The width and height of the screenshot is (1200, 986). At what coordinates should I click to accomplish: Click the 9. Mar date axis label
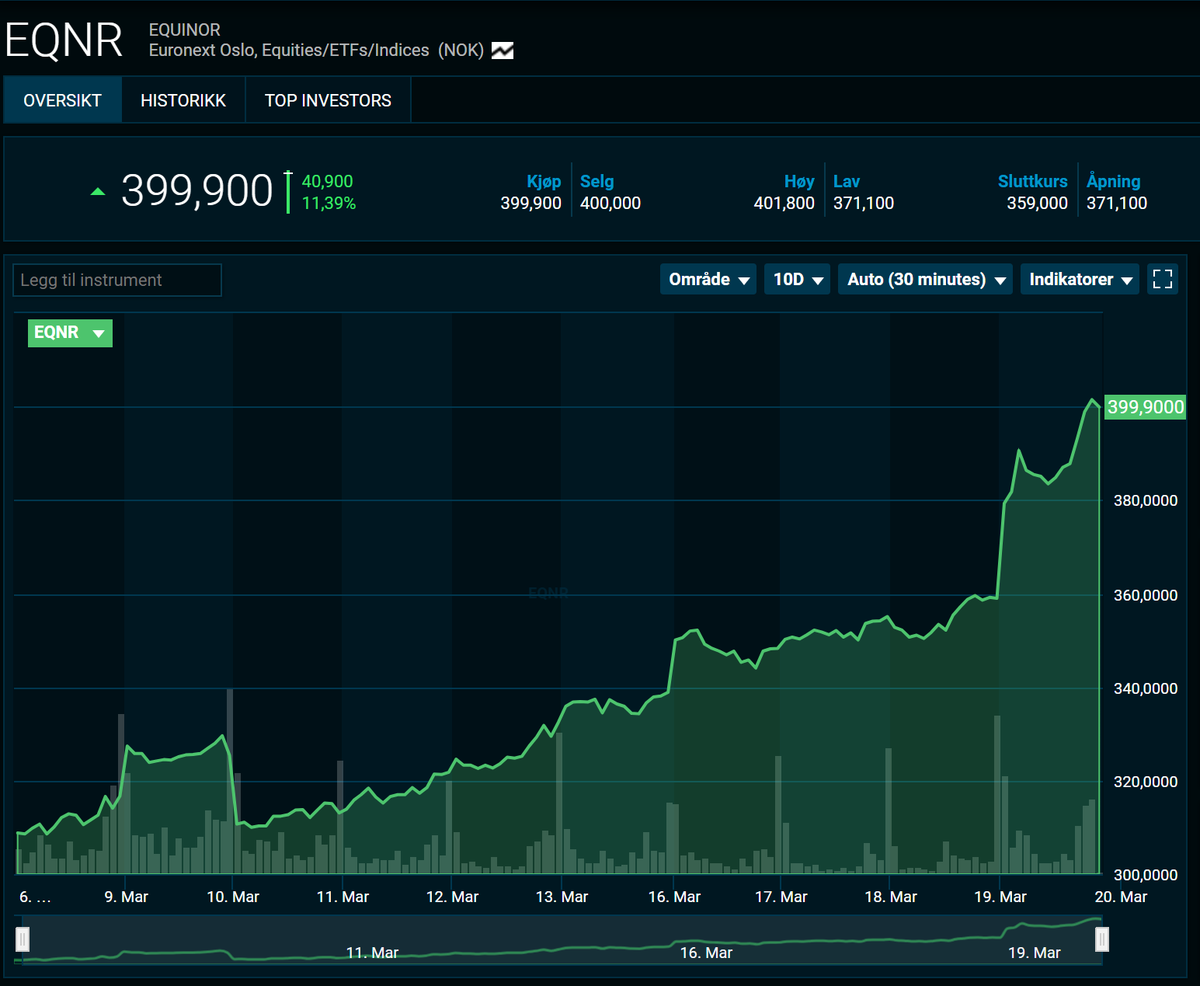(x=126, y=897)
